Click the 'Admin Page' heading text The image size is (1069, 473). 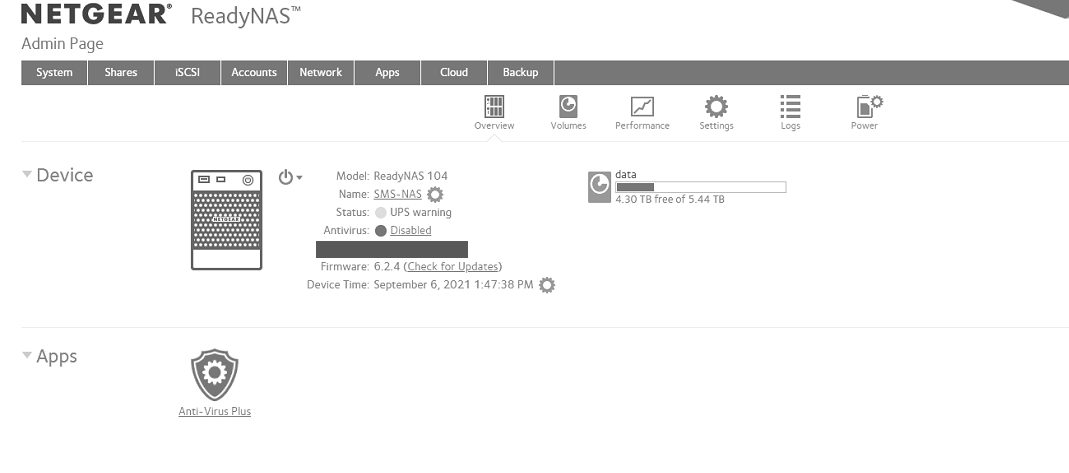coord(62,44)
